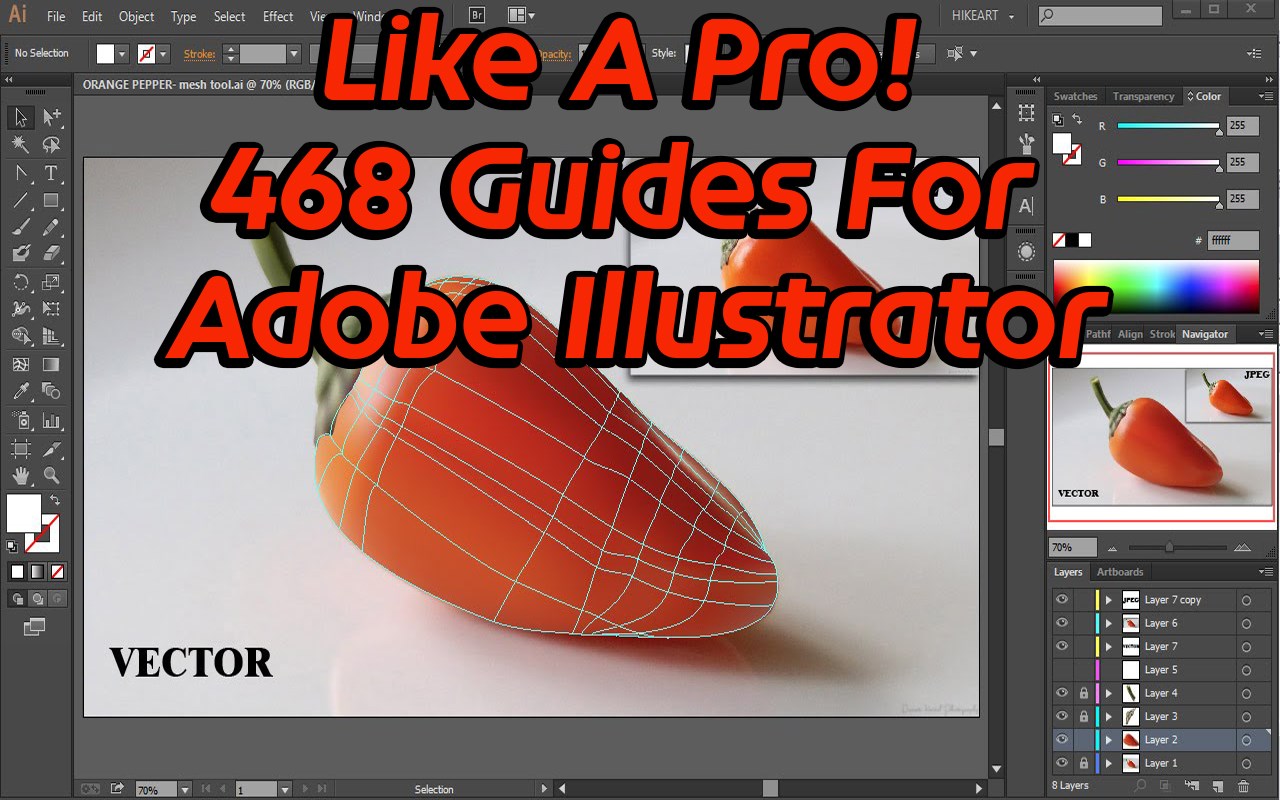Select the Perspective Grid tool
Viewport: 1280px width, 800px height.
(x=51, y=336)
